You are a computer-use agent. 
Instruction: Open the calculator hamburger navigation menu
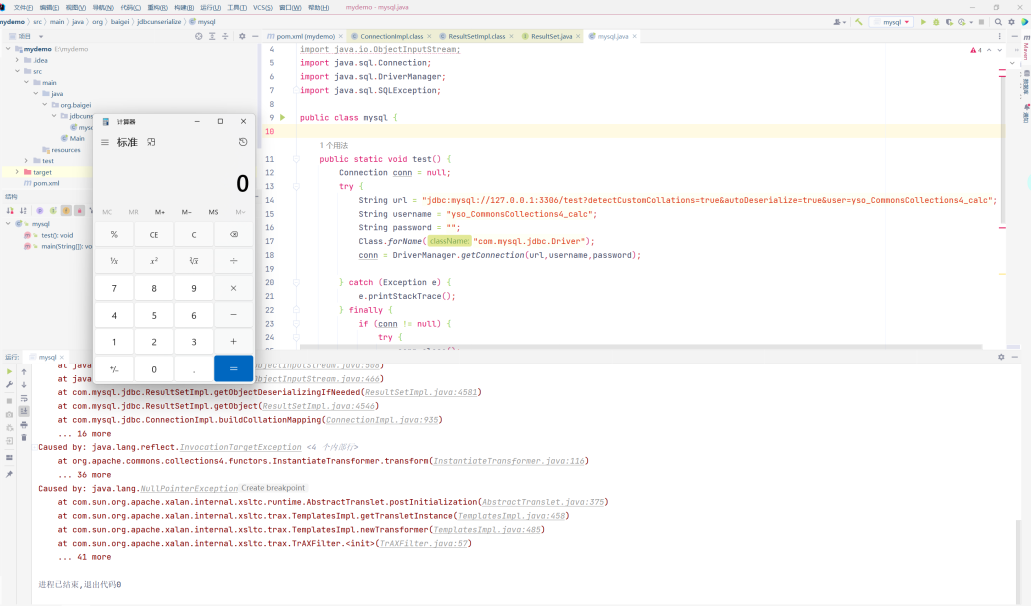[x=105, y=142]
